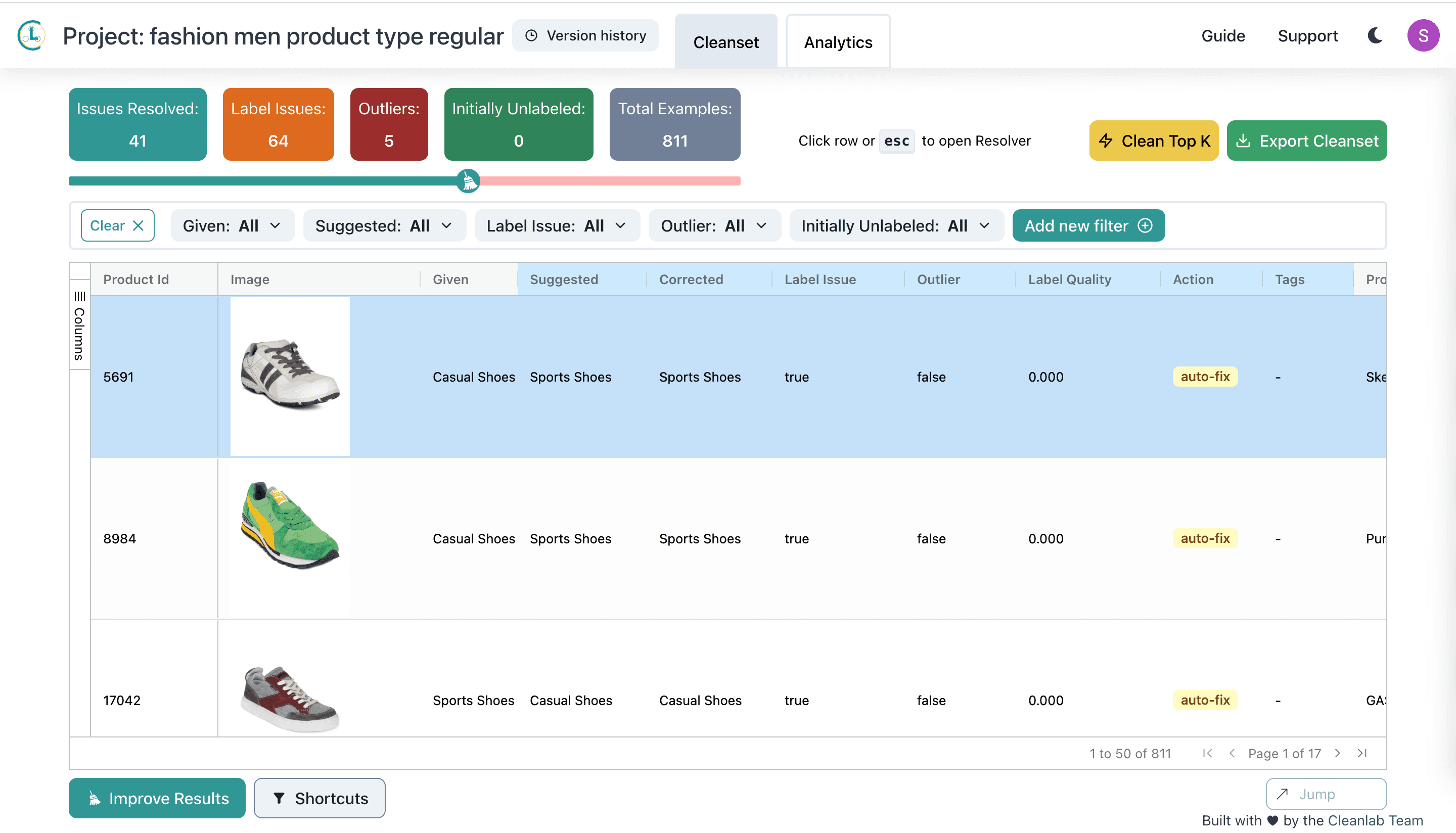Click the Version history clock icon
The image size is (1456, 833).
click(x=531, y=35)
